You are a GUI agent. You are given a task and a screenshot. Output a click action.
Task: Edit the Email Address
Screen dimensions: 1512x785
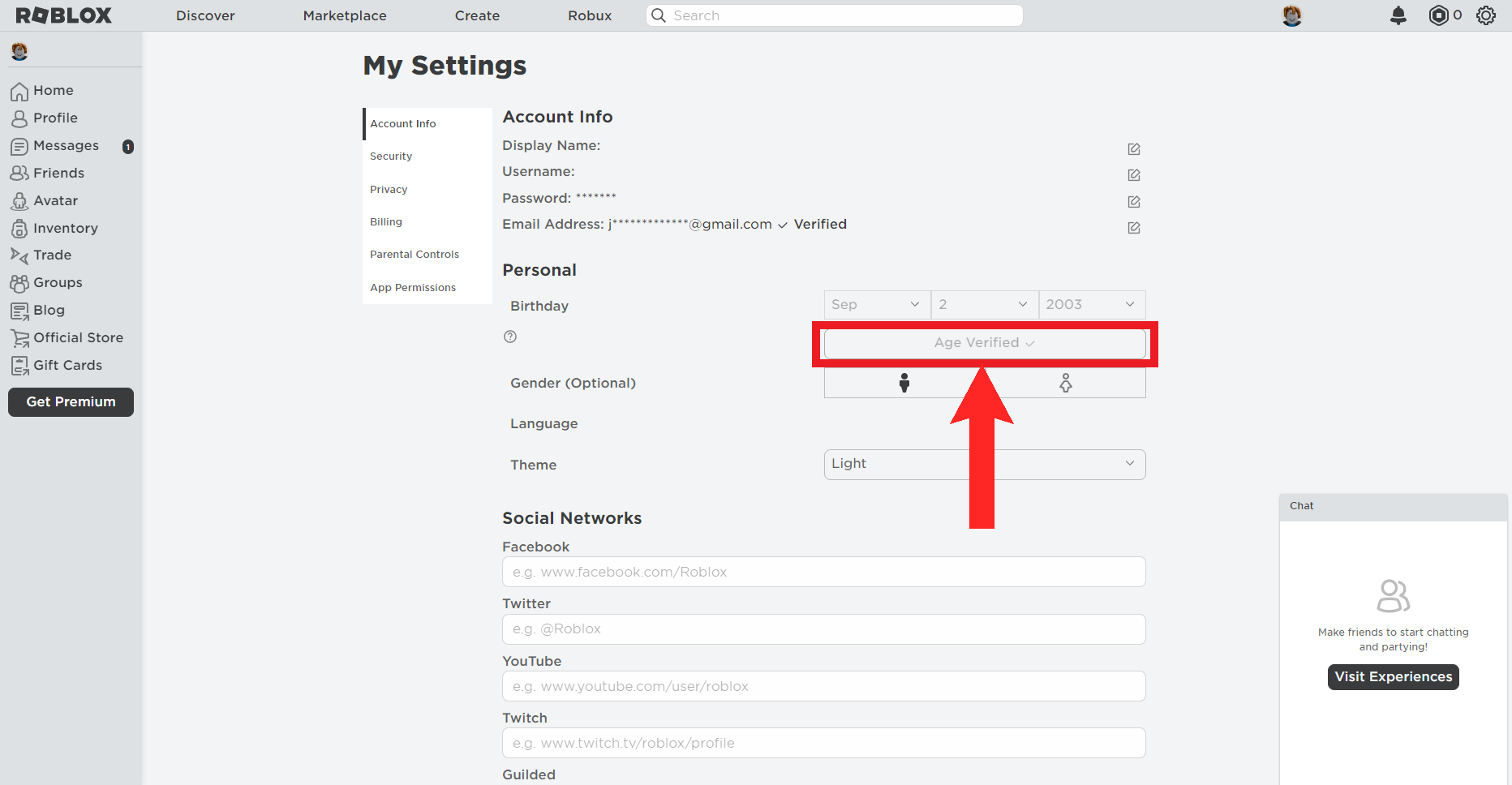pos(1134,228)
